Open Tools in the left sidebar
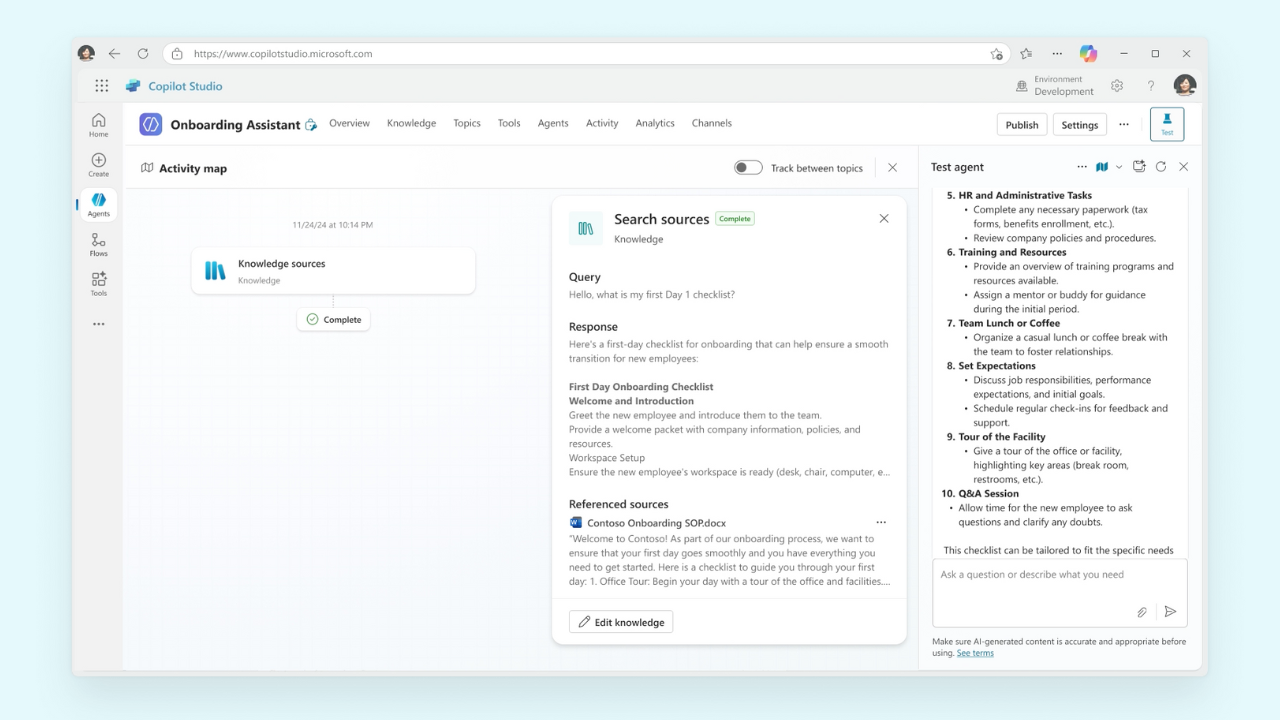The image size is (1280, 720). 98,284
